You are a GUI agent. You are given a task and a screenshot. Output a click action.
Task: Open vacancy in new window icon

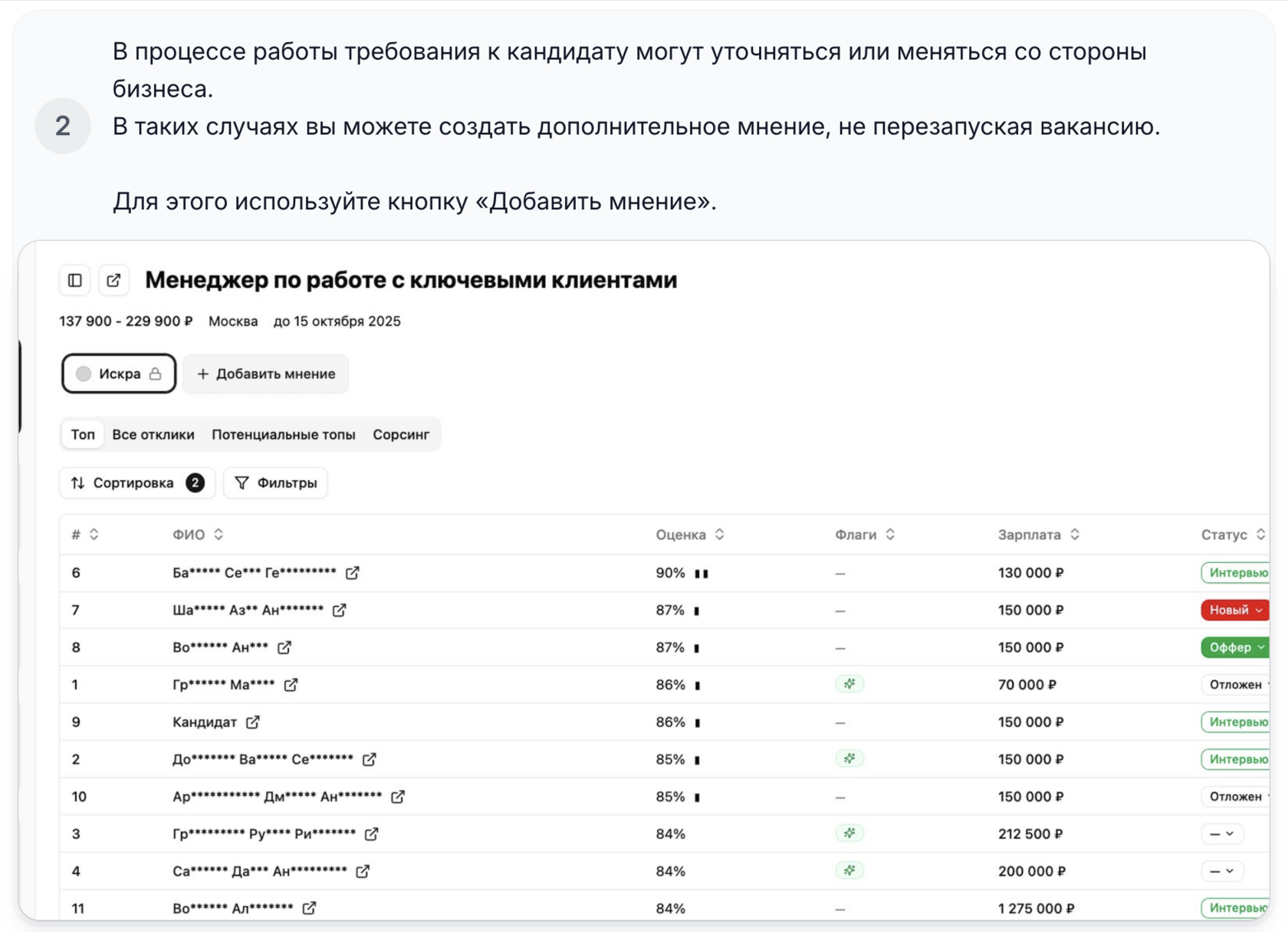tap(113, 281)
